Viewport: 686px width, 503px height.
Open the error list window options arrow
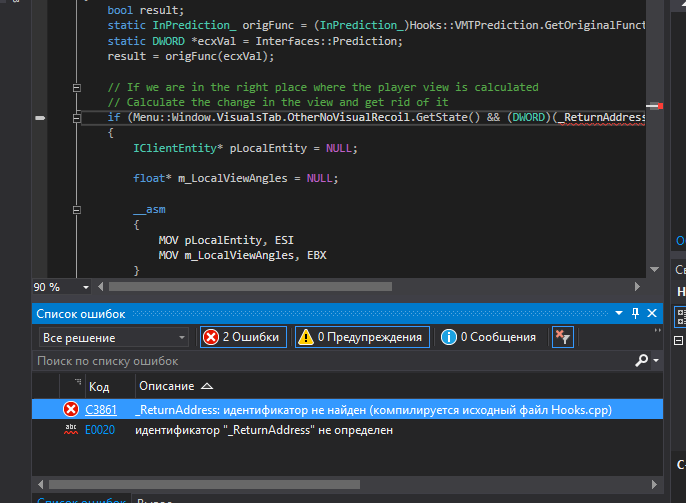(619, 313)
